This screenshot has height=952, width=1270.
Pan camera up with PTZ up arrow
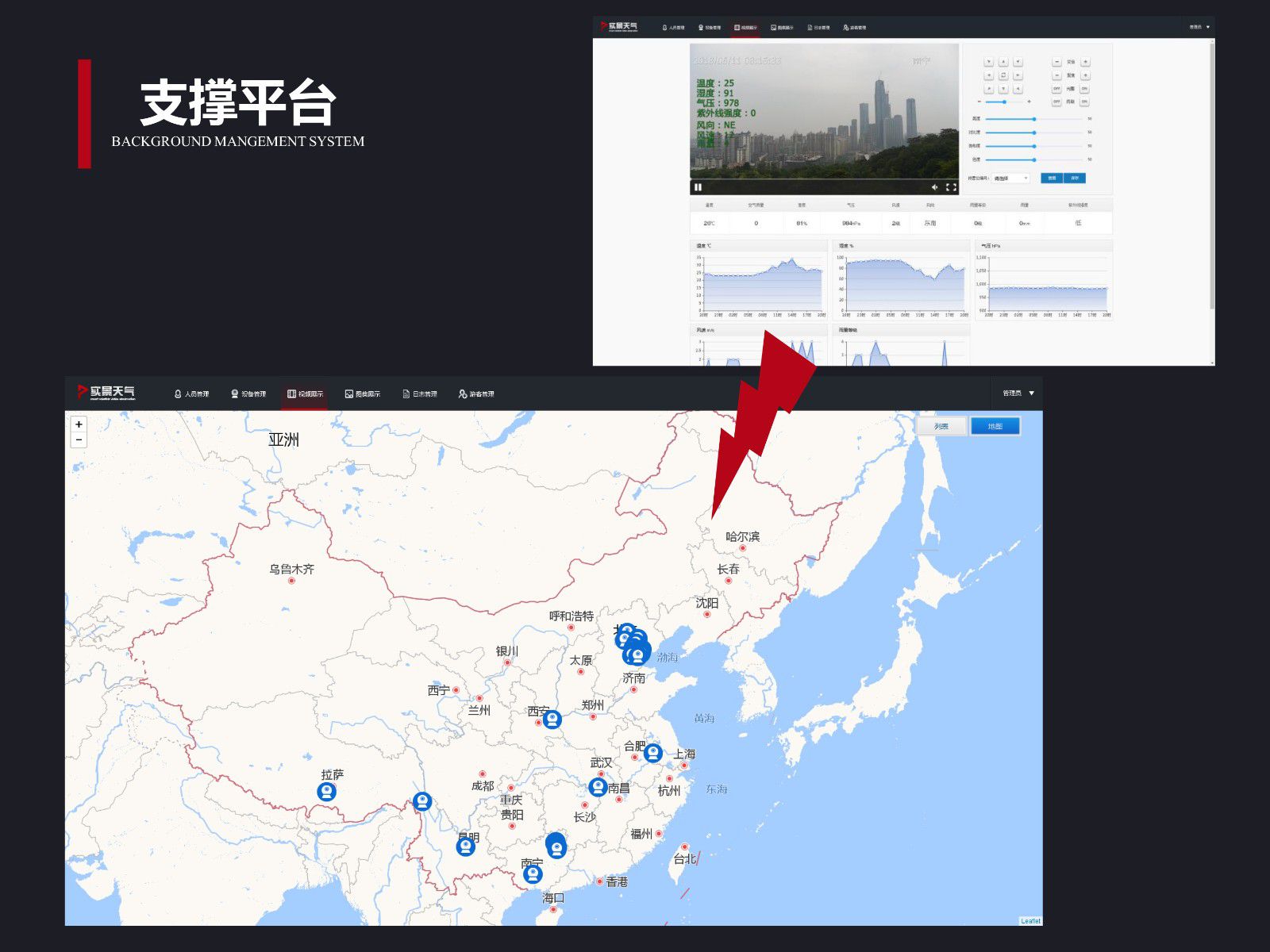pyautogui.click(x=1003, y=62)
